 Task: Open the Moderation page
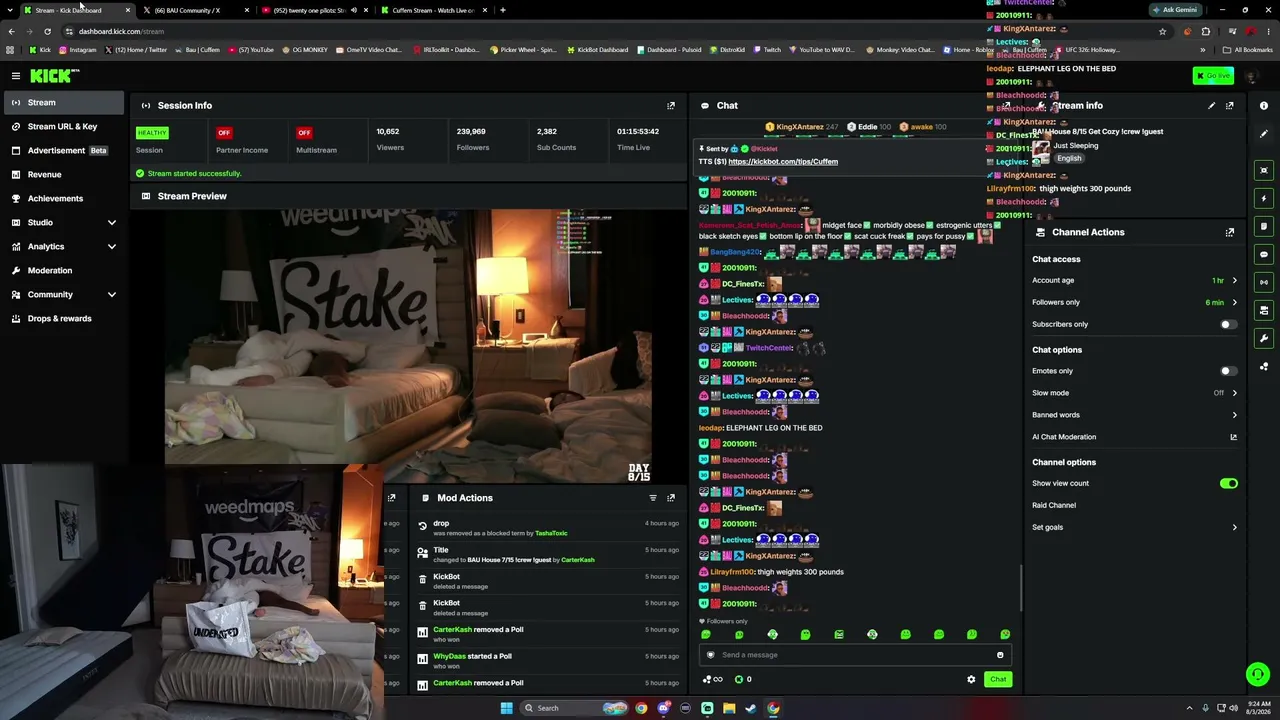(x=62, y=270)
